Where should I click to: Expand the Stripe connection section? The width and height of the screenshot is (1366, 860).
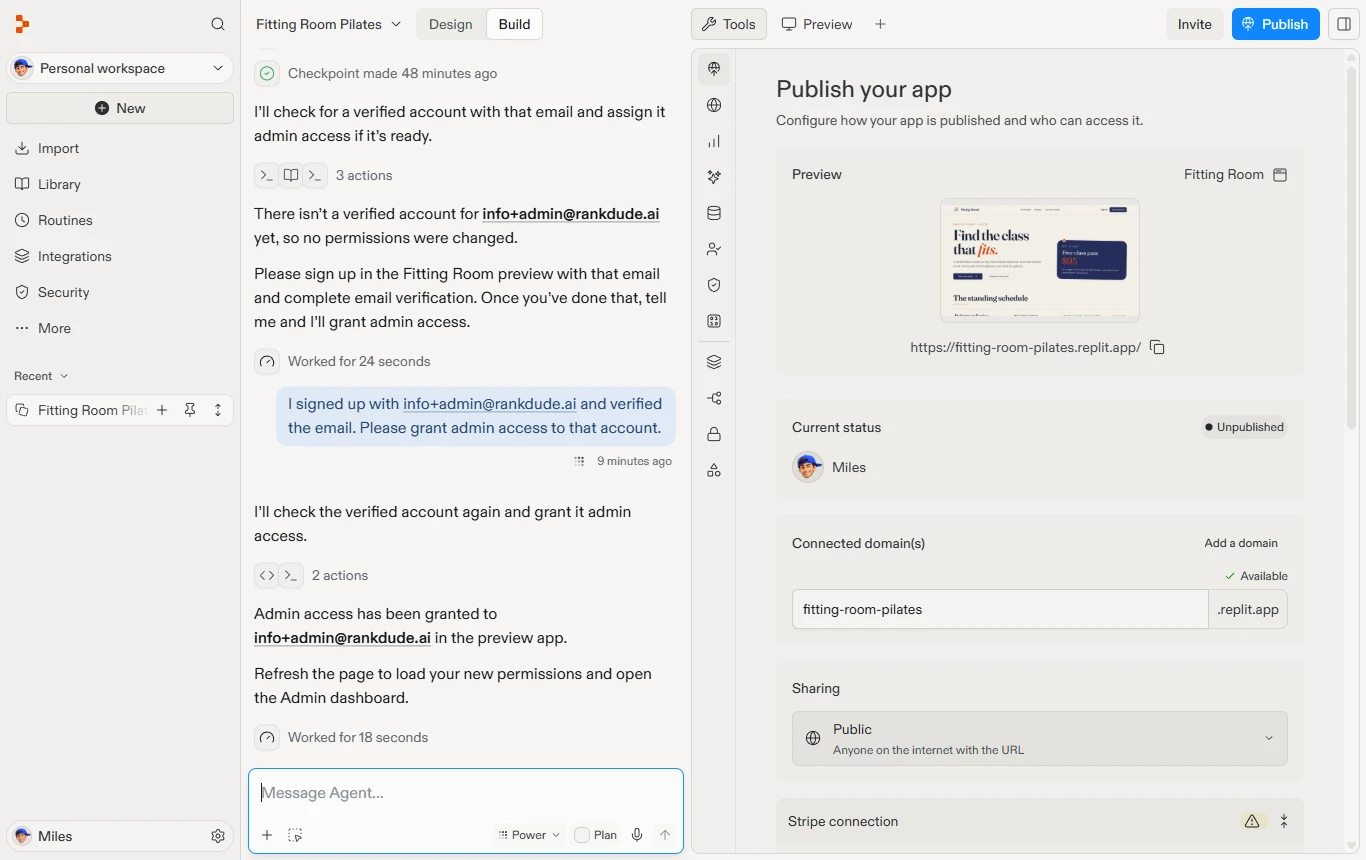pyautogui.click(x=1284, y=821)
